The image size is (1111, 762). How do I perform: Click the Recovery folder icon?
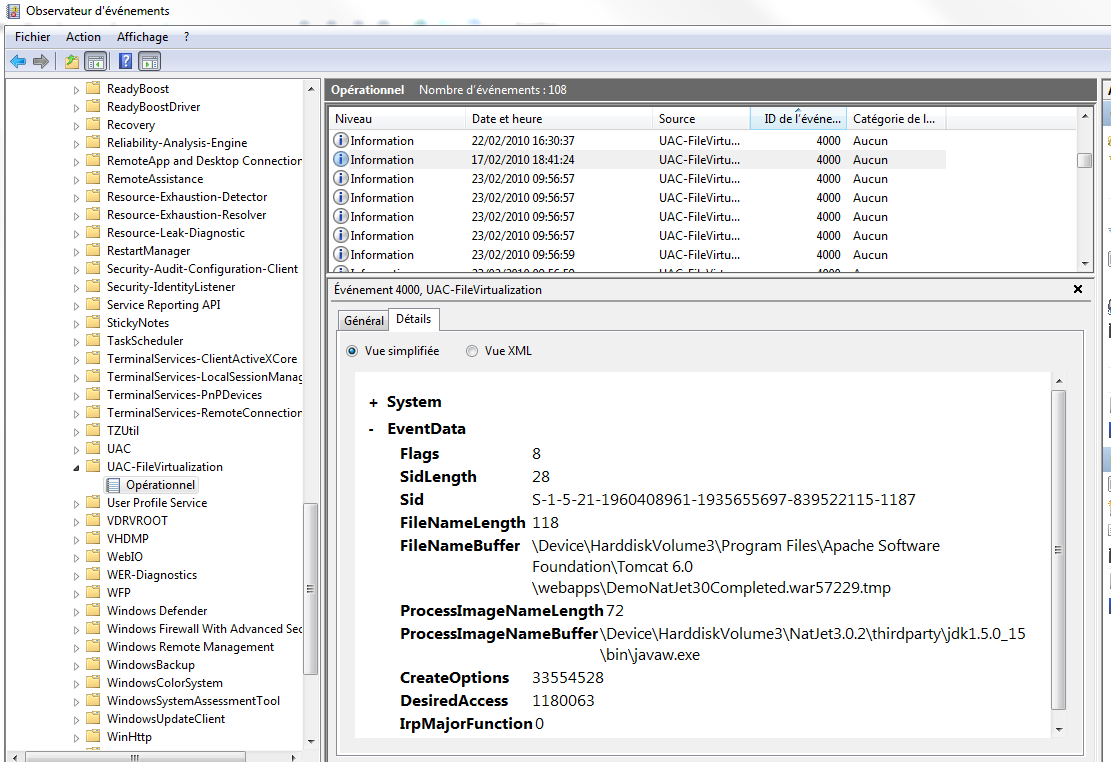[x=93, y=125]
